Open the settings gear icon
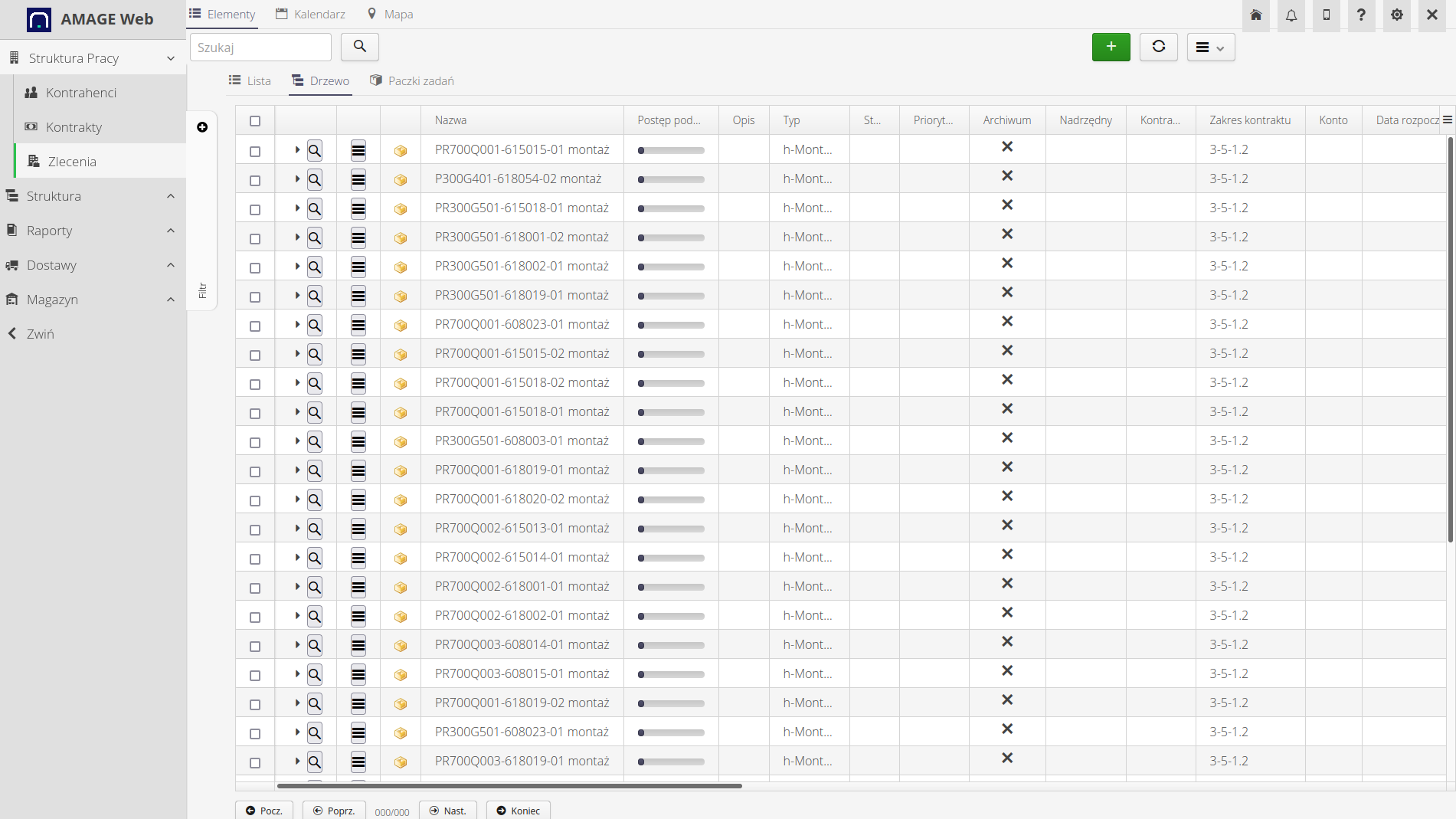The width and height of the screenshot is (1456, 819). pos(1396,15)
